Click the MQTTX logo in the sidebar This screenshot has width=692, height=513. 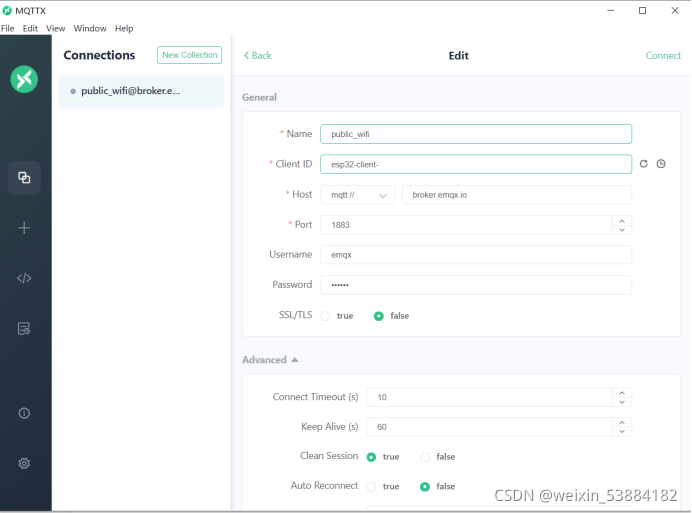(24, 79)
